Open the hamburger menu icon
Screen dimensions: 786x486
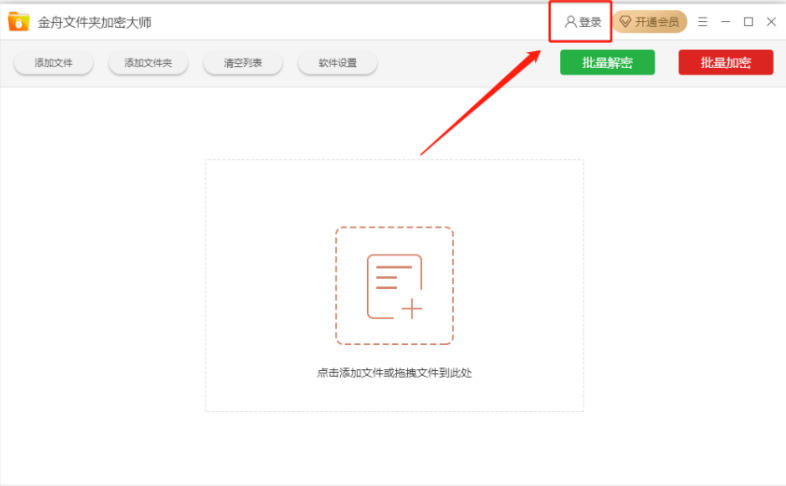point(703,22)
